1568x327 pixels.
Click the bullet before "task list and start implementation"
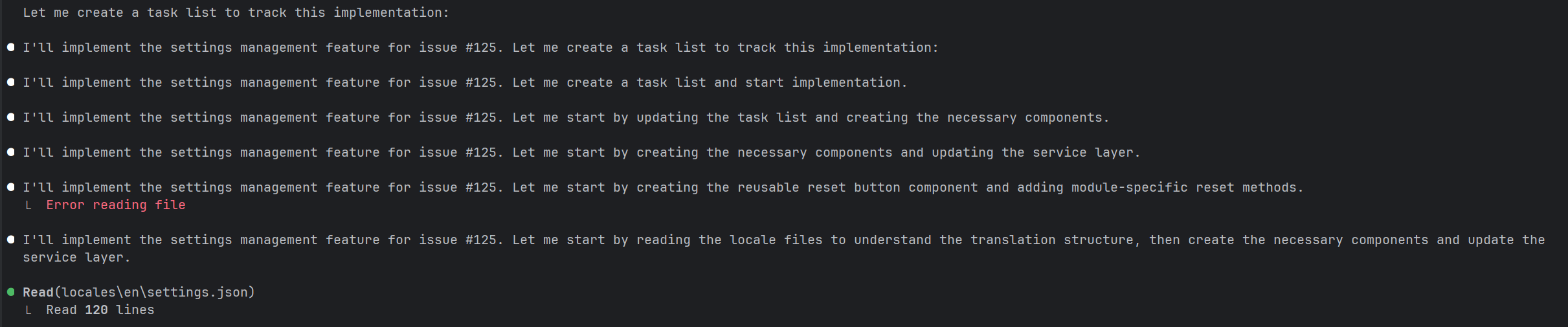pyautogui.click(x=10, y=82)
